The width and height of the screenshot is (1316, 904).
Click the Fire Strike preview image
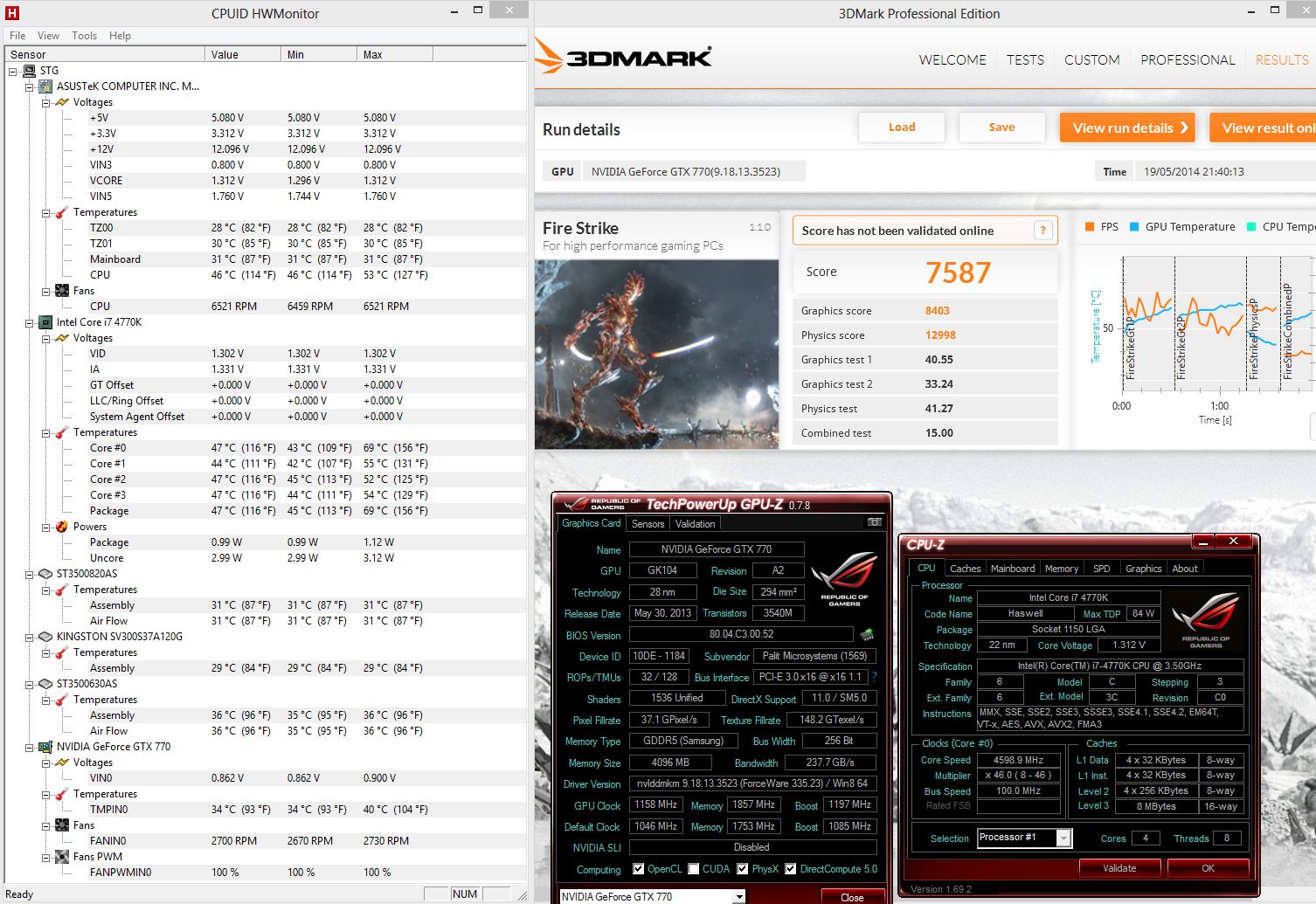656,354
